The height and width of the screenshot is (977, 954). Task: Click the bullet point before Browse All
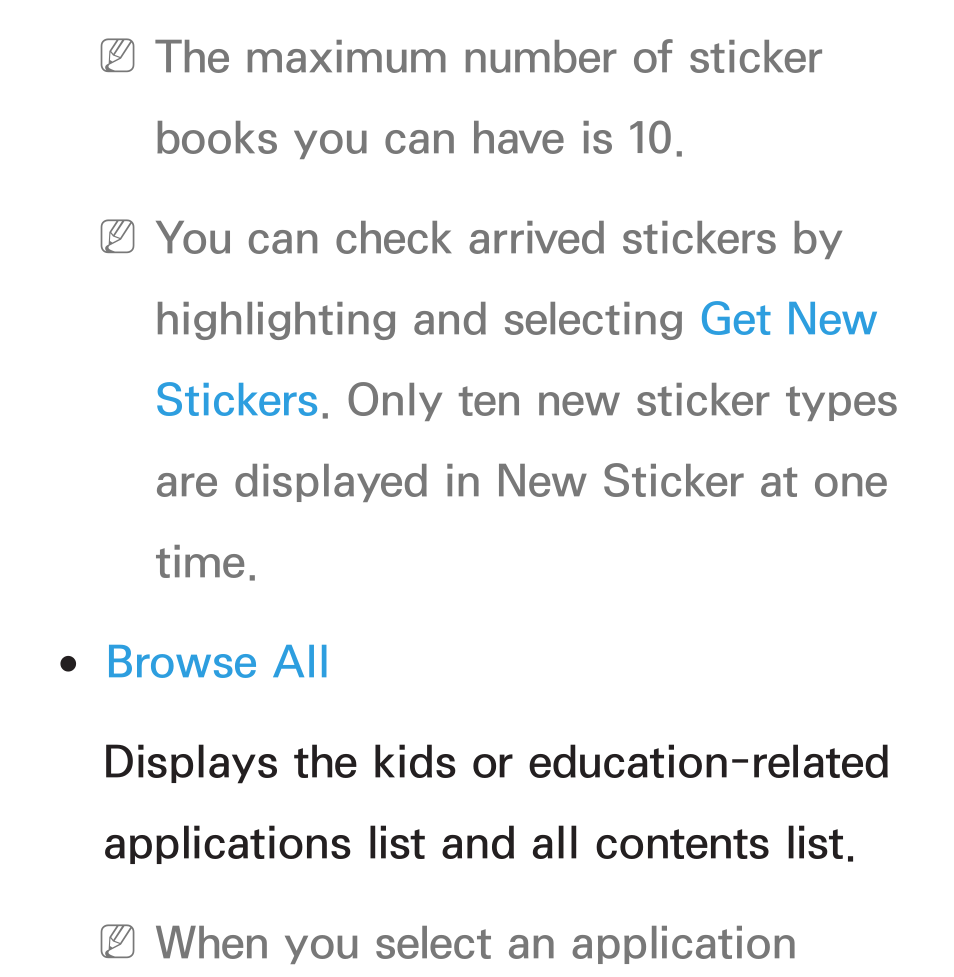[68, 664]
